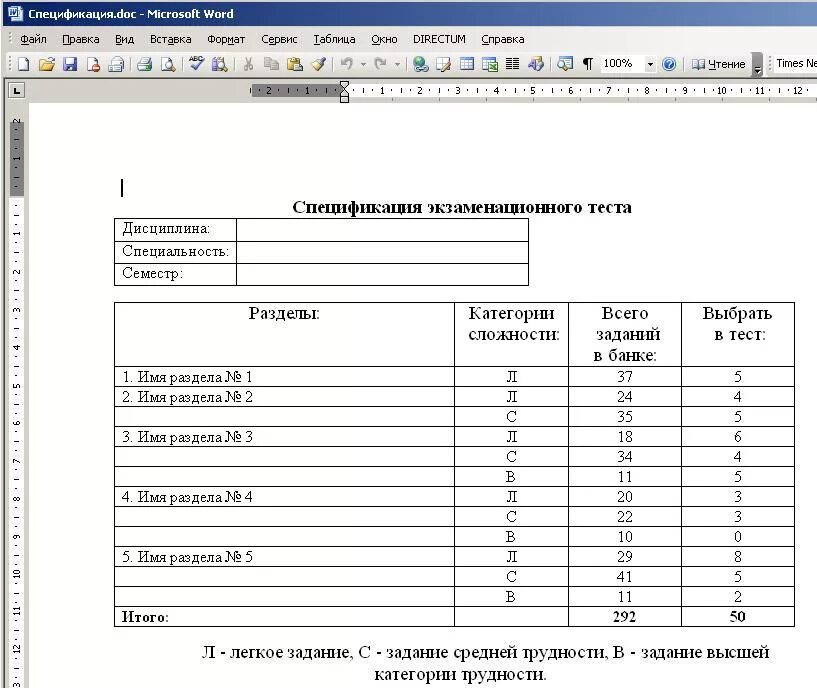Copy the selection with the Copy icon

pyautogui.click(x=271, y=64)
